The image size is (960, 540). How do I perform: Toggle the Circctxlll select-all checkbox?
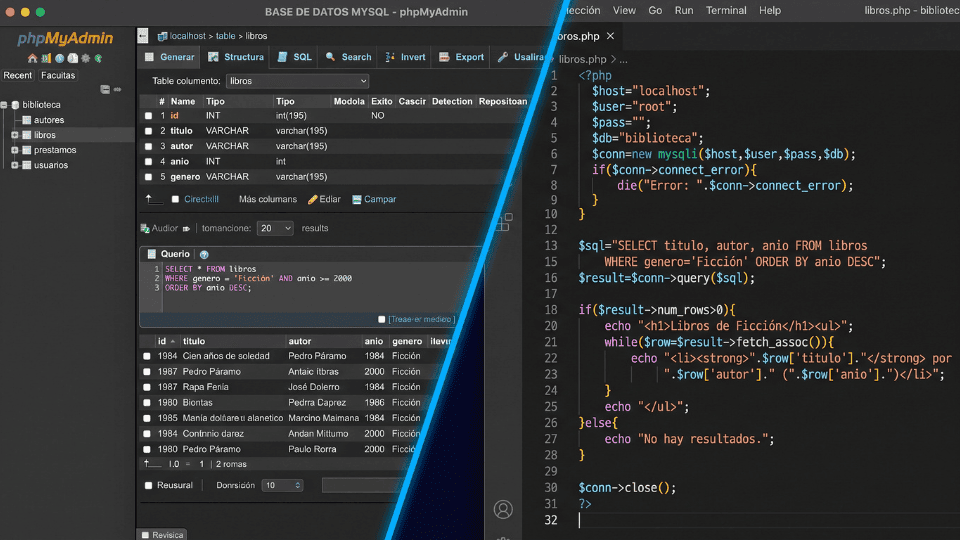(176, 200)
